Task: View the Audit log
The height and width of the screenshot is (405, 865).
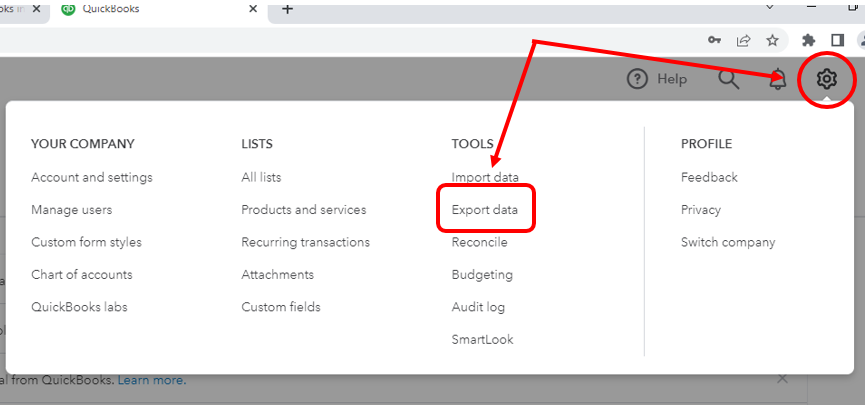Action: tap(478, 307)
